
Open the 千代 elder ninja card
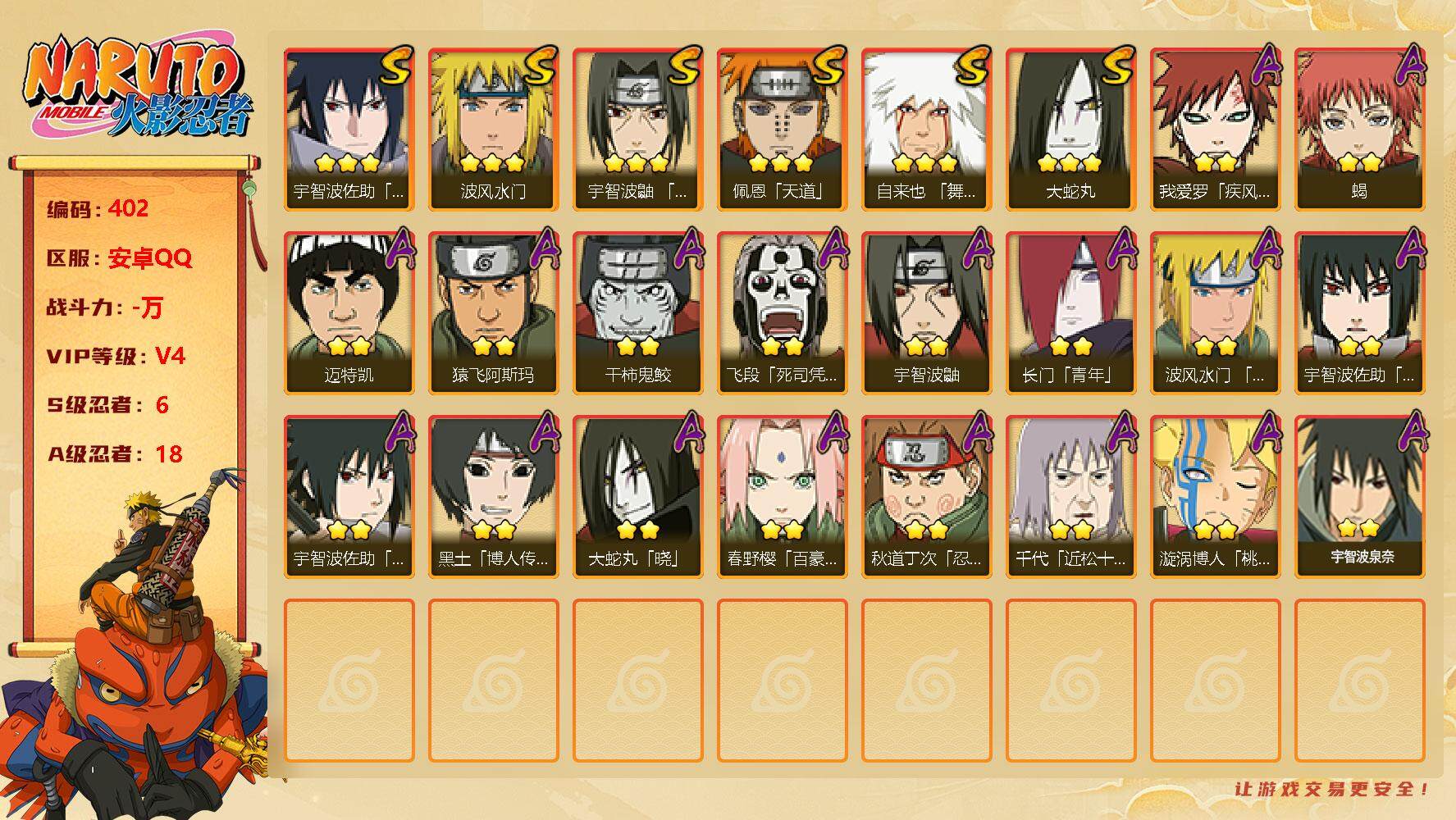pos(1070,496)
